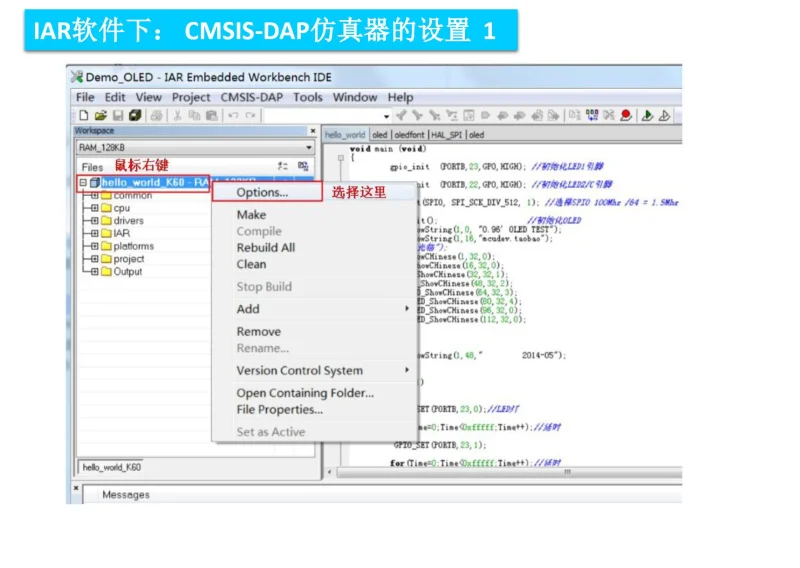Click the Find Next toolbar icon
Viewport: 800px width, 568px height.
418,115
